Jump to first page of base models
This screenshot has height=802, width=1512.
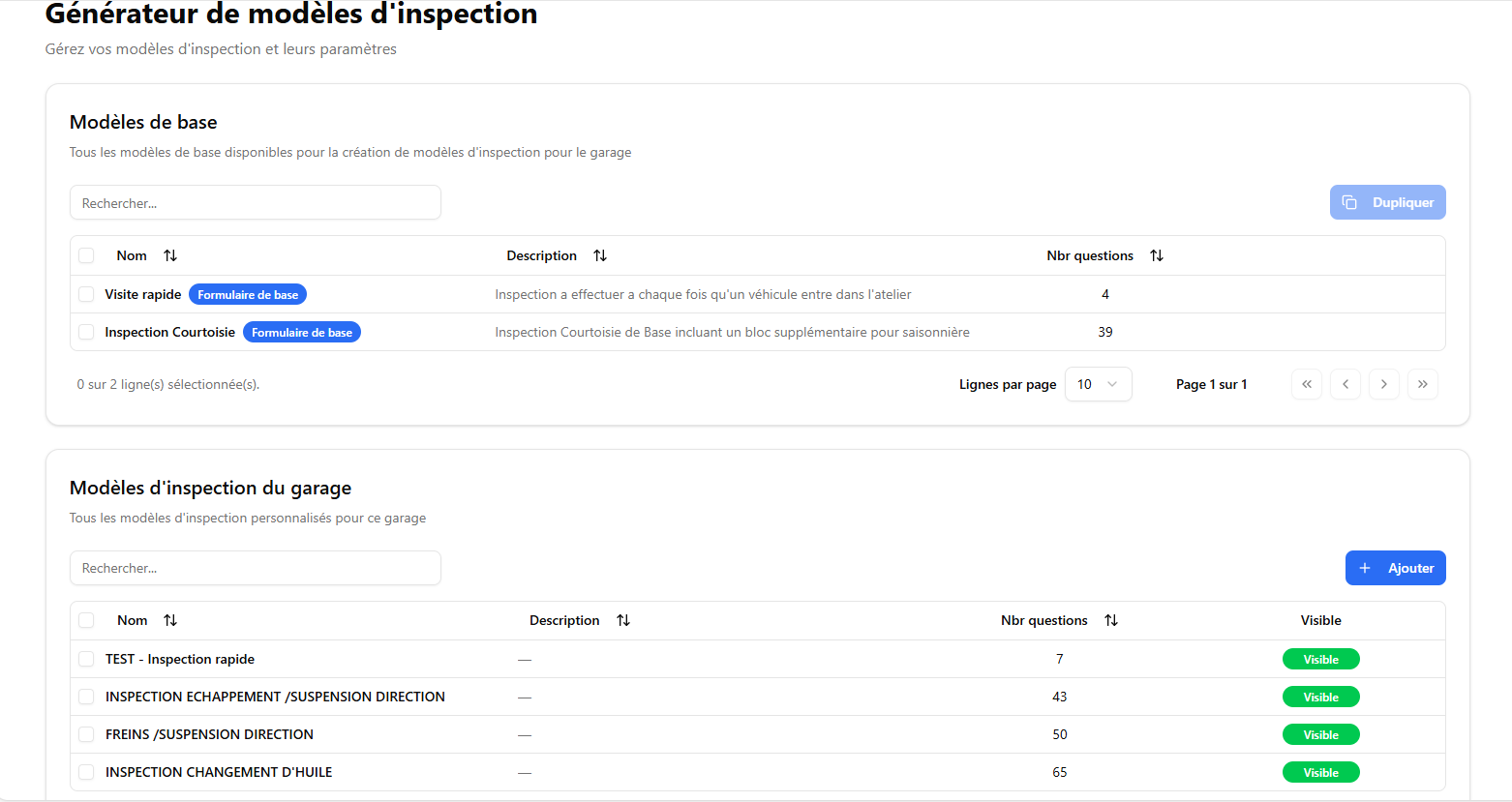point(1306,384)
